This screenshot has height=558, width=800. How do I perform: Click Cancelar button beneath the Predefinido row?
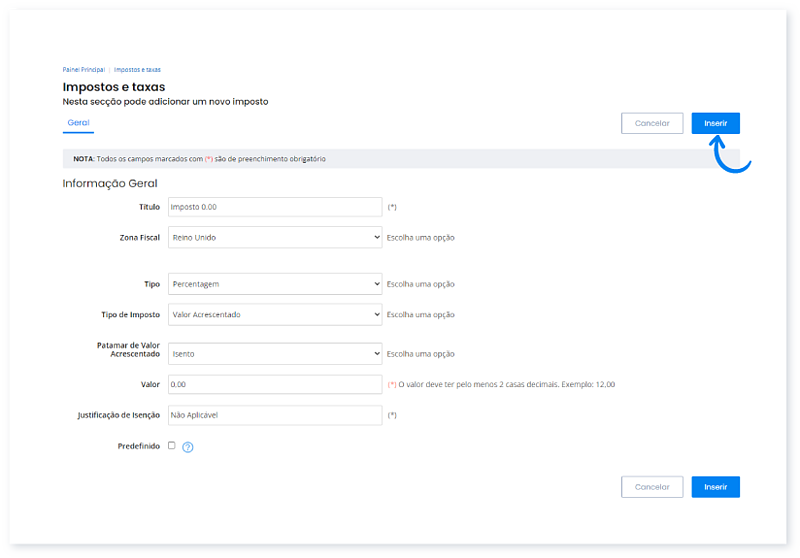[x=652, y=487]
